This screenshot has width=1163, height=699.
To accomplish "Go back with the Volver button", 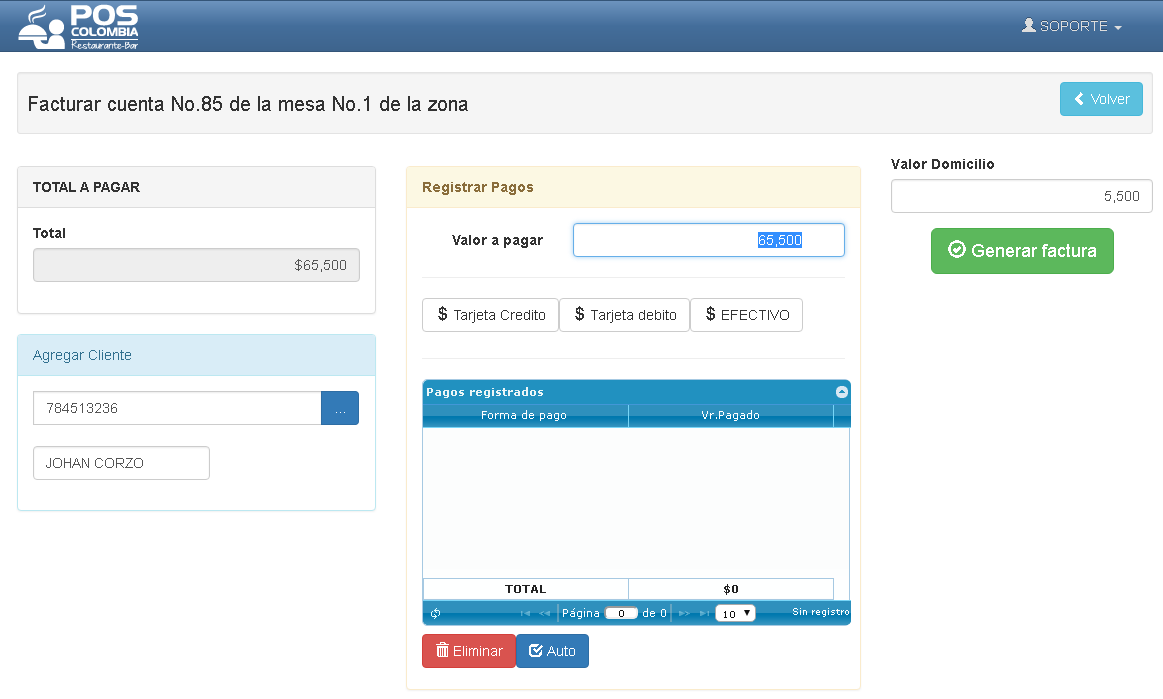I will click(x=1101, y=99).
